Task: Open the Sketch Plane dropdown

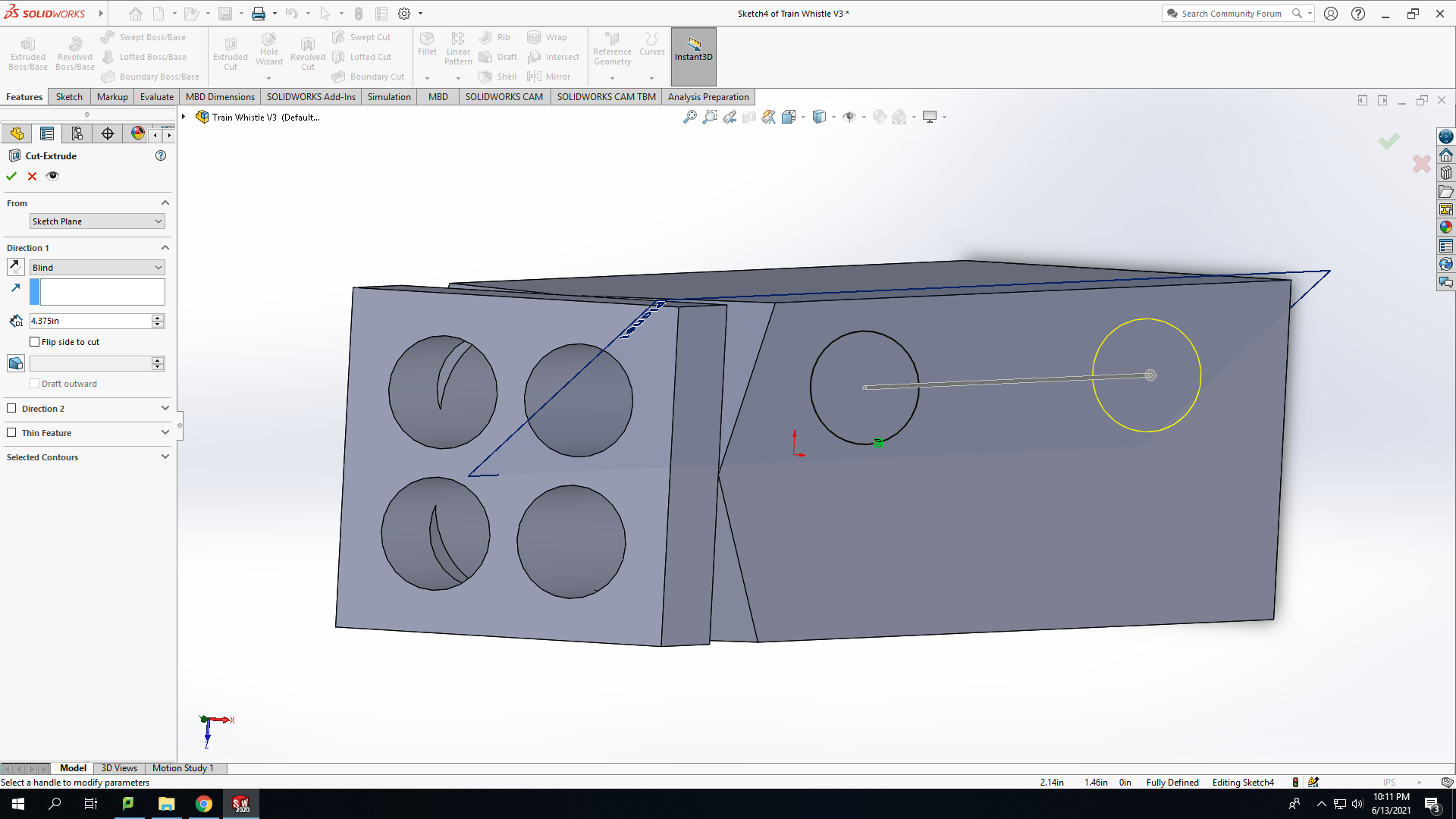Action: [97, 221]
